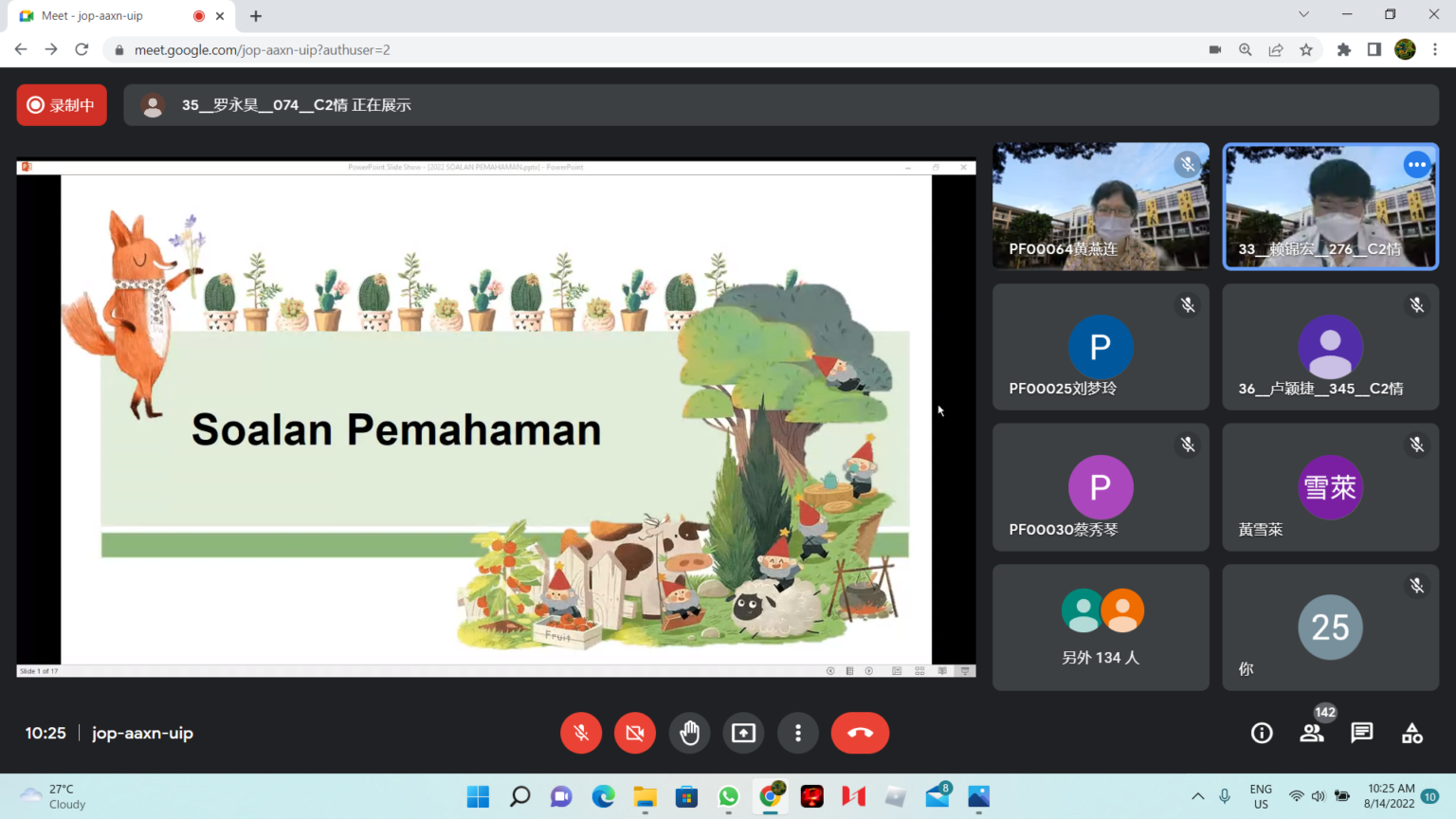
Task: Open options on the 33 C2 video tile
Action: pos(1416,165)
